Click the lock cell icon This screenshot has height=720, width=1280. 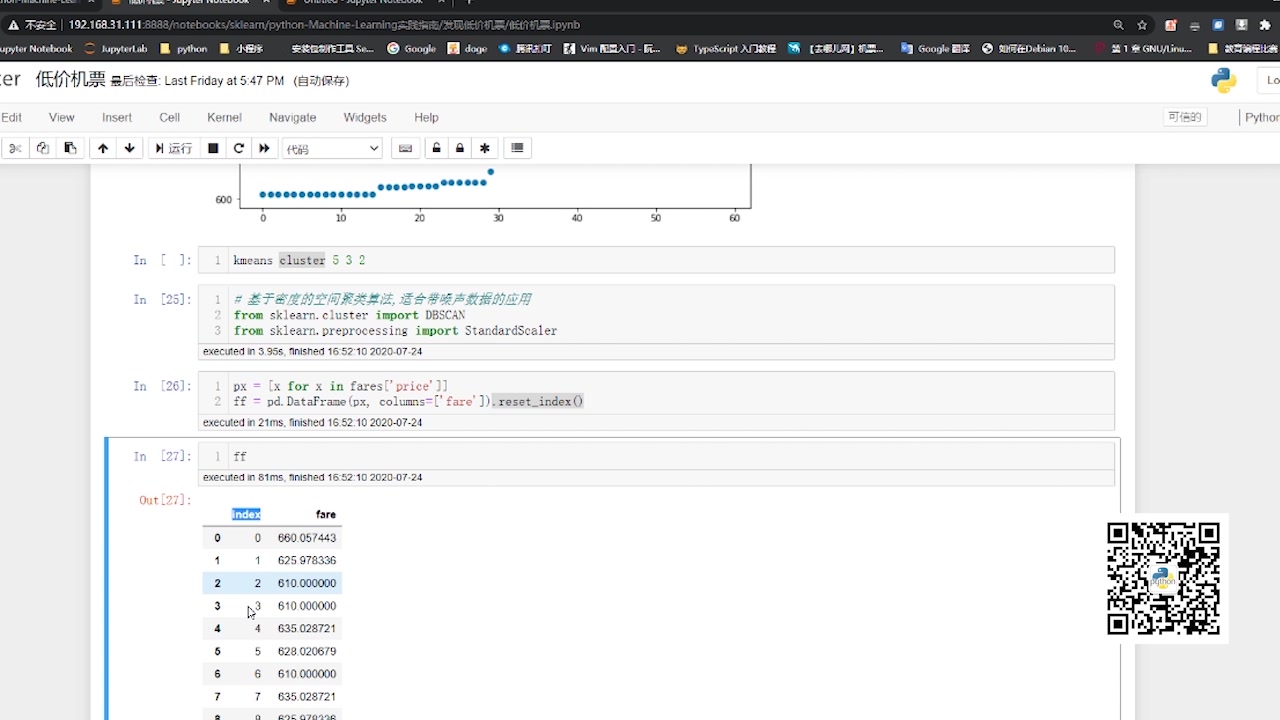460,148
